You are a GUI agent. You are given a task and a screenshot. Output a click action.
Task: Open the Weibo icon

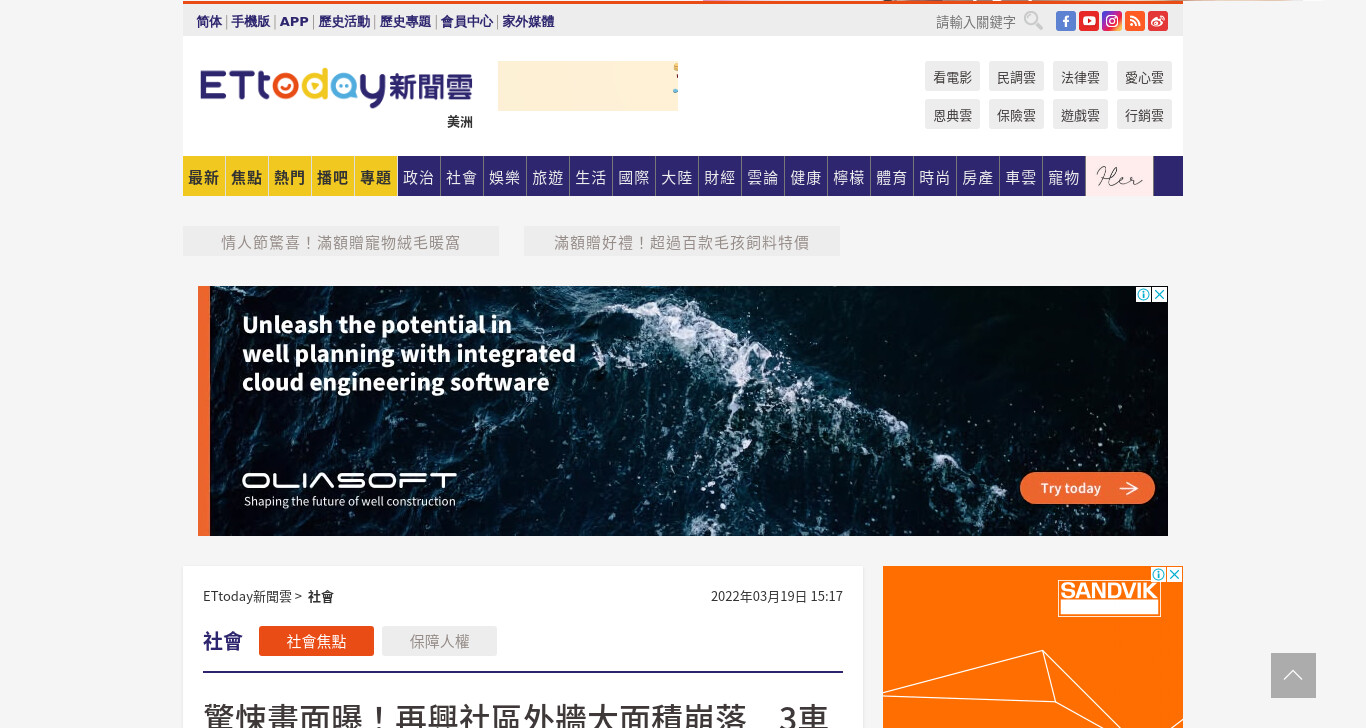(1158, 21)
